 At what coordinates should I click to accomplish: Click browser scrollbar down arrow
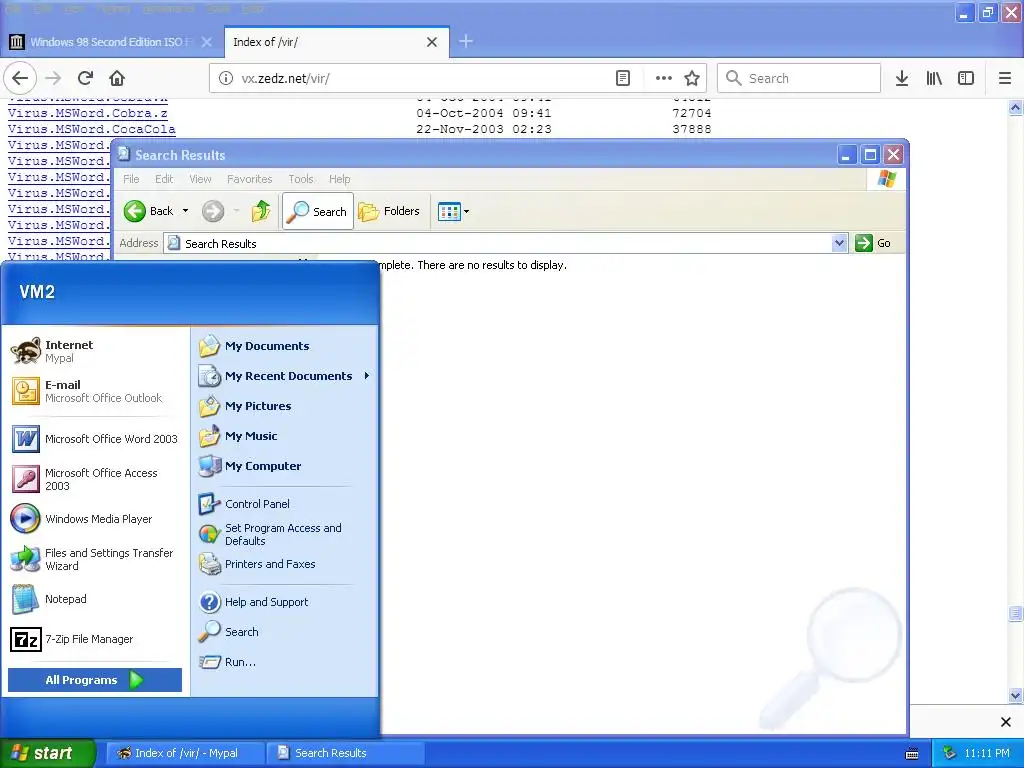tap(1015, 695)
